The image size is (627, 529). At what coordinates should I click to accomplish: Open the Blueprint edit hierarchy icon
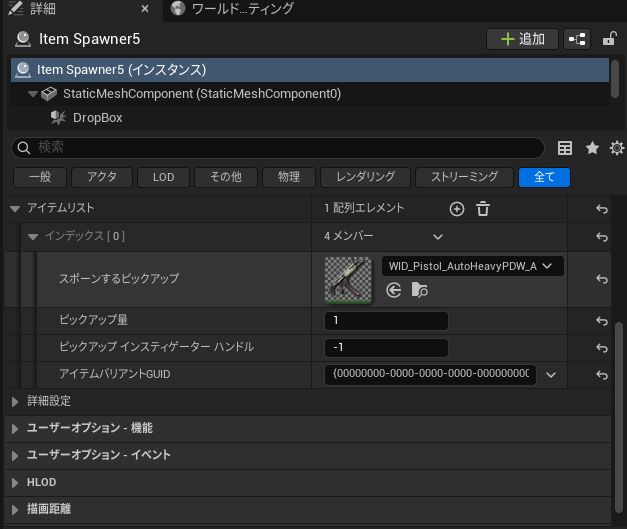[x=577, y=39]
